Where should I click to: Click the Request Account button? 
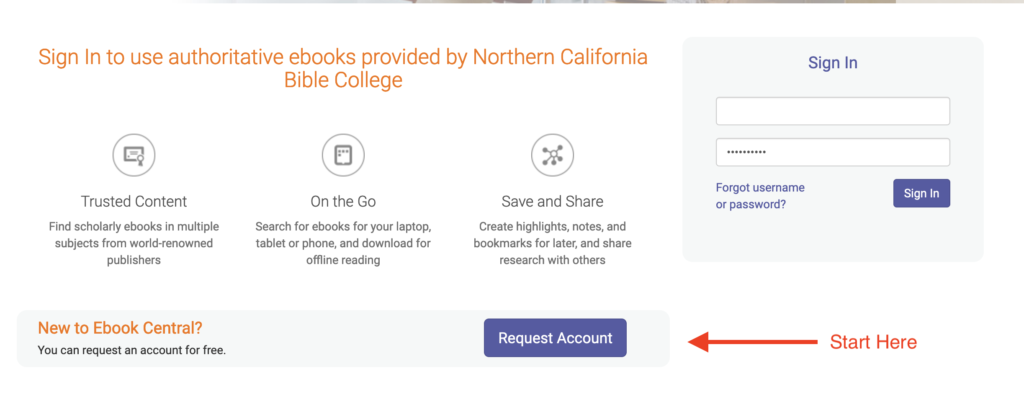pos(555,338)
